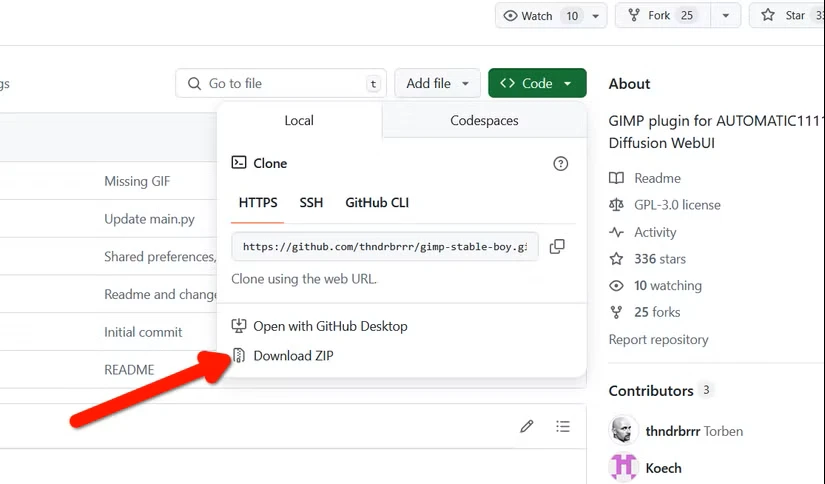Open the Activity link
The height and width of the screenshot is (484, 825).
coord(655,232)
